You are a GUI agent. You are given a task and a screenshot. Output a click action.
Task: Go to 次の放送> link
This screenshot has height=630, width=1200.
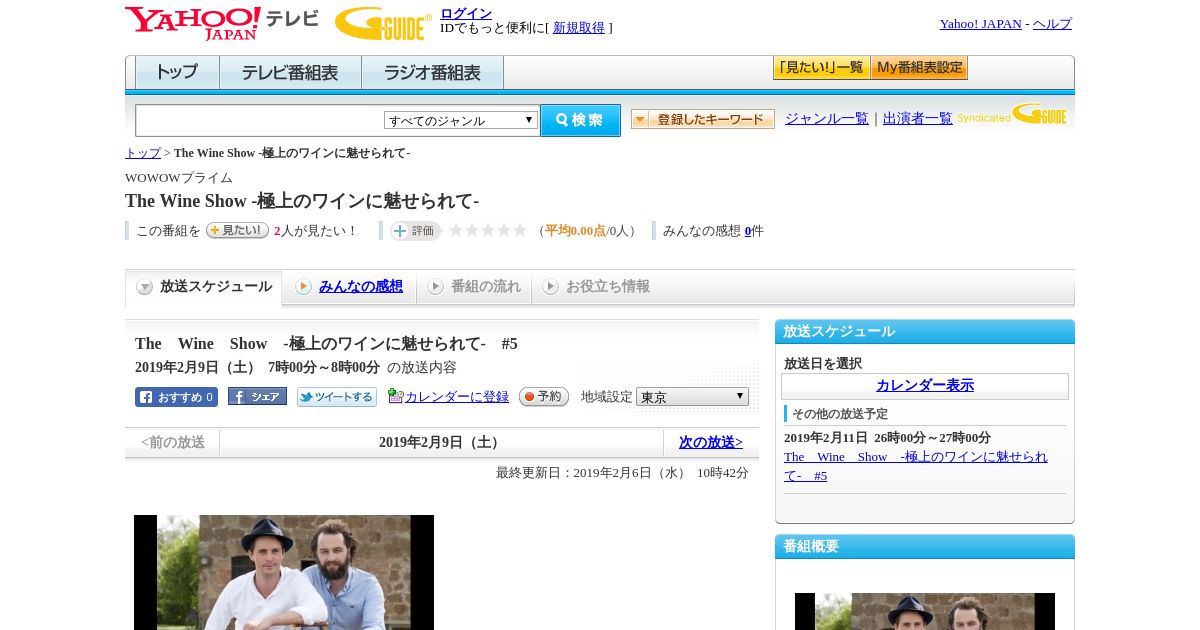tap(711, 442)
